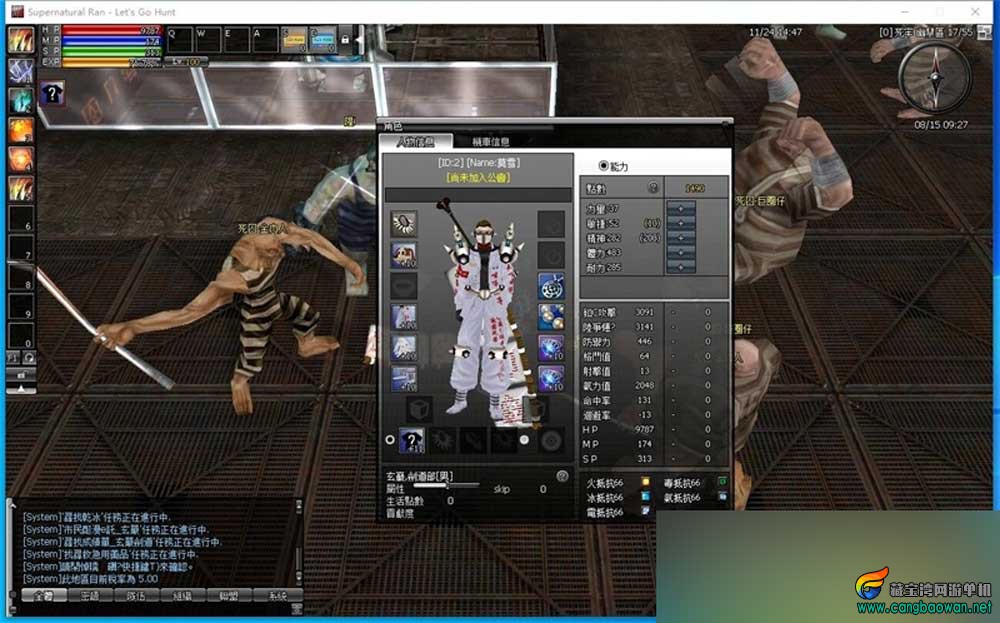Rotate the skill bar with circular arrow
This screenshot has height=623, width=1000.
click(29, 358)
